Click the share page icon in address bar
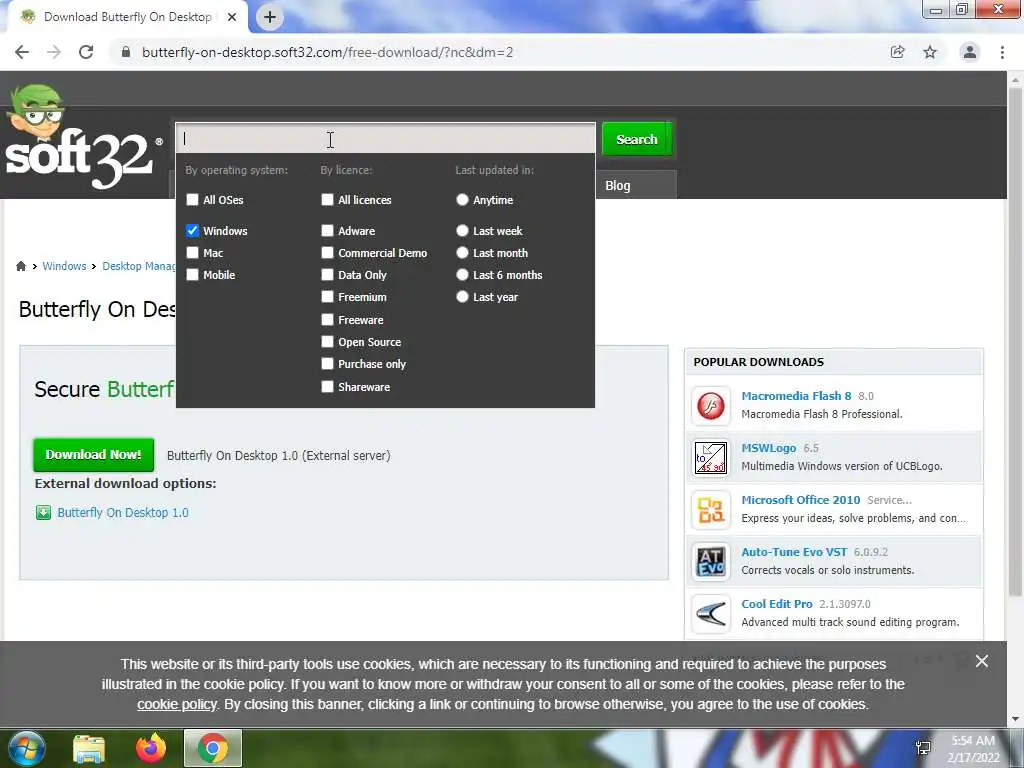Screen dimensions: 1024x768 point(897,52)
